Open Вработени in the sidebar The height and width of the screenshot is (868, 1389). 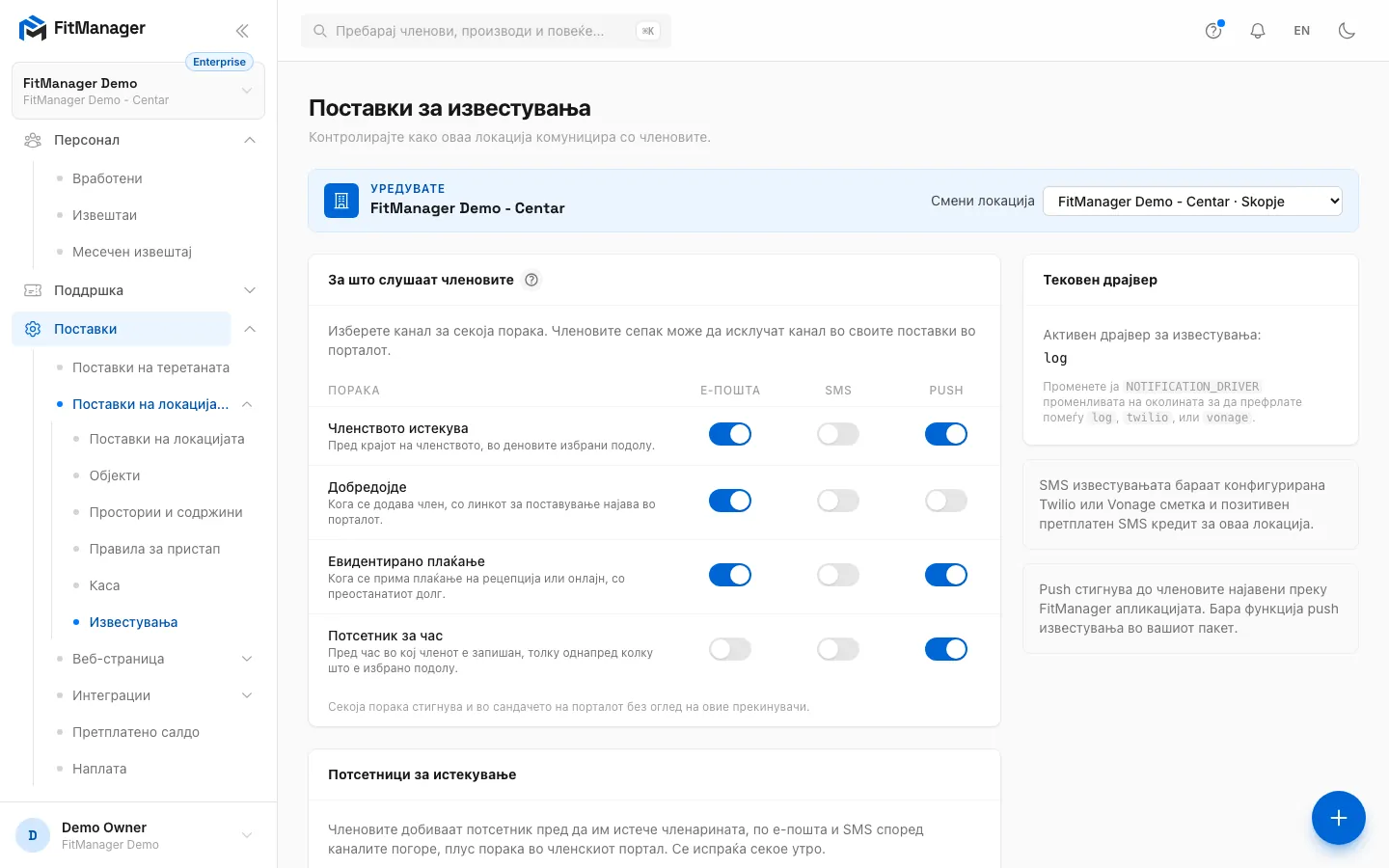pos(107,178)
